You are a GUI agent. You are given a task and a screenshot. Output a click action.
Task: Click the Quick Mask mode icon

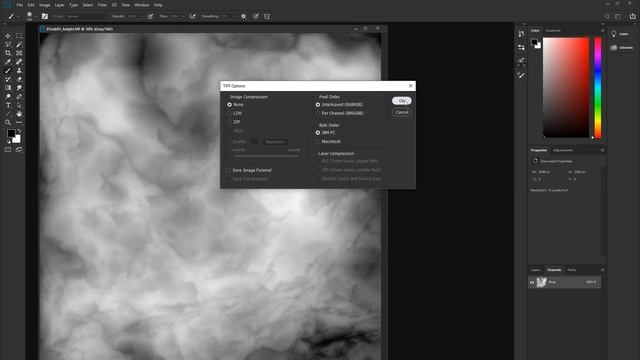pos(8,150)
